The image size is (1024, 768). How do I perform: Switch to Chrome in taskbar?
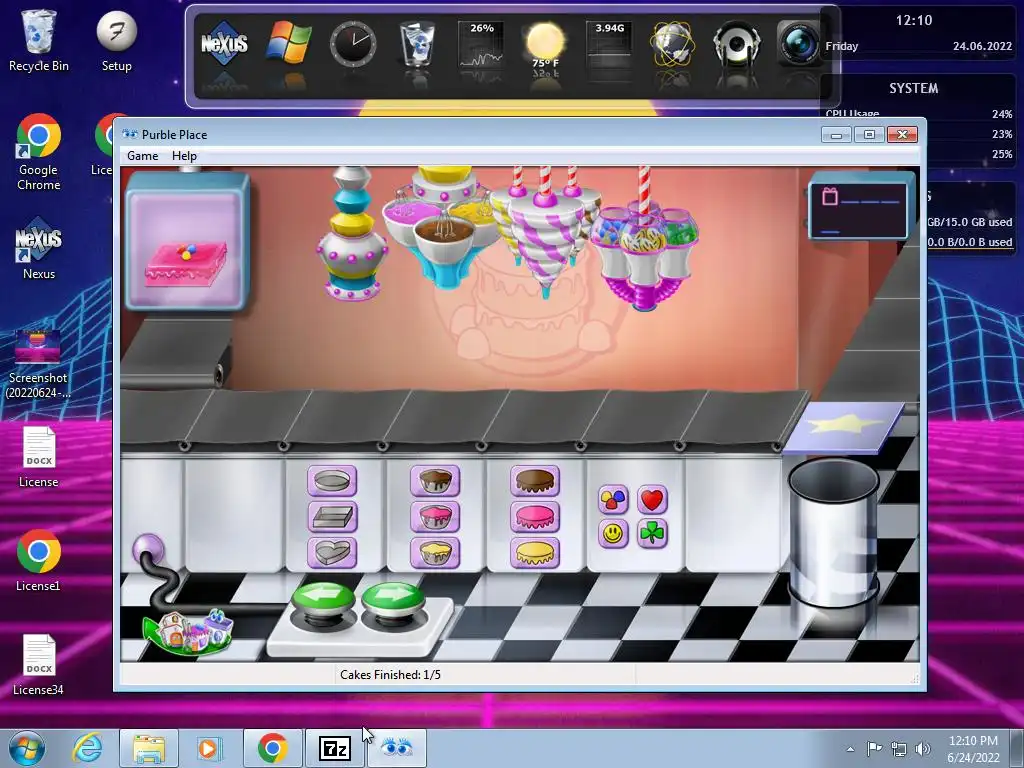click(272, 748)
